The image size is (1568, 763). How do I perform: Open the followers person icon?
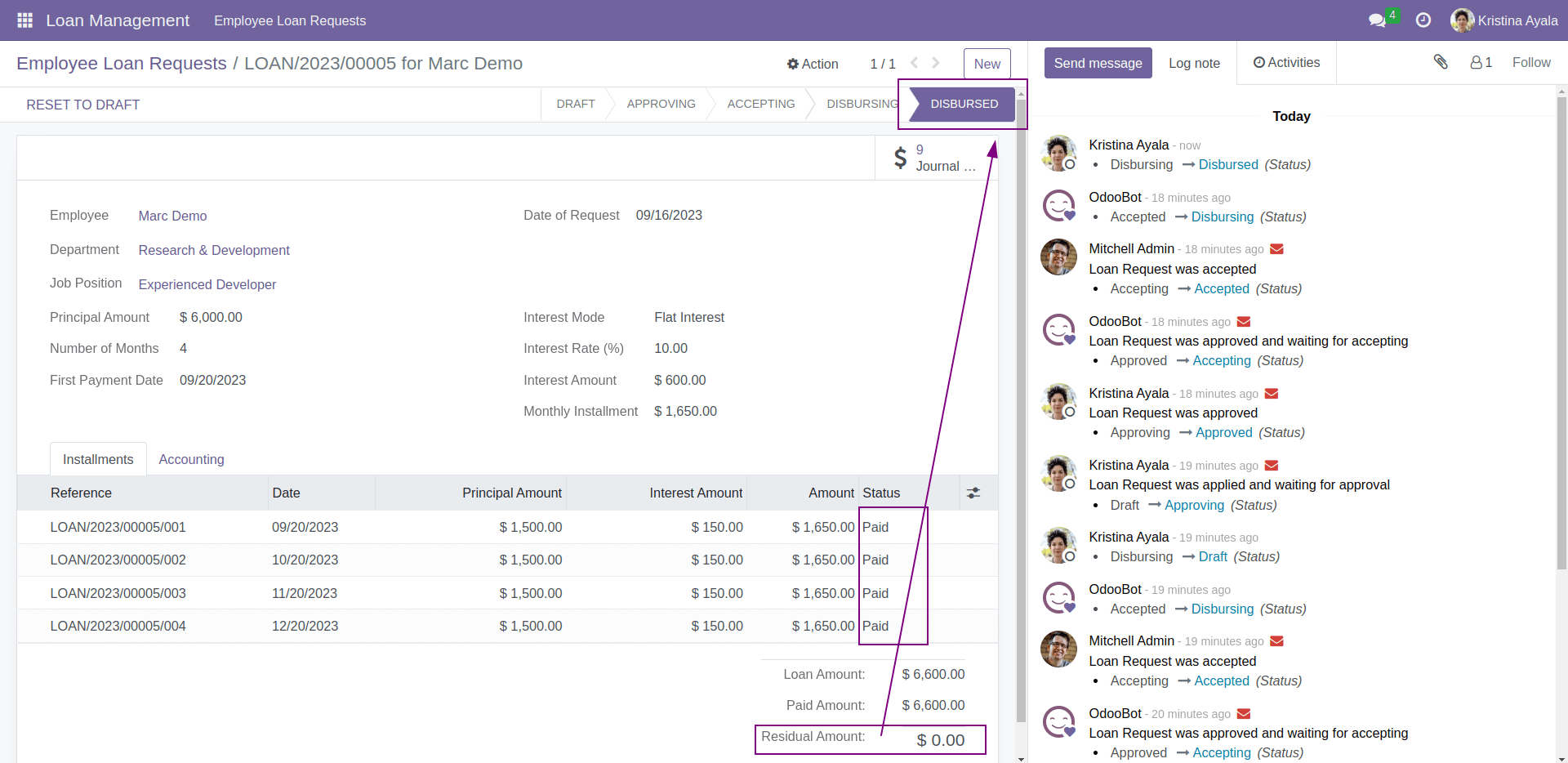click(x=1481, y=62)
